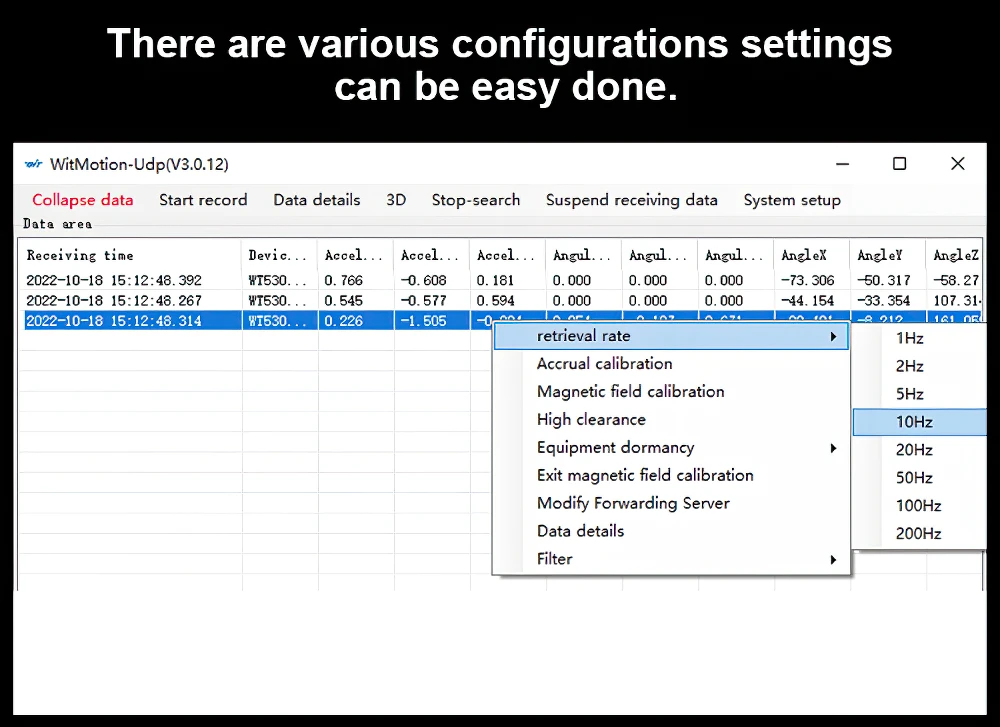Click the cell showing -1.505
The width and height of the screenshot is (1000, 727).
pos(423,321)
